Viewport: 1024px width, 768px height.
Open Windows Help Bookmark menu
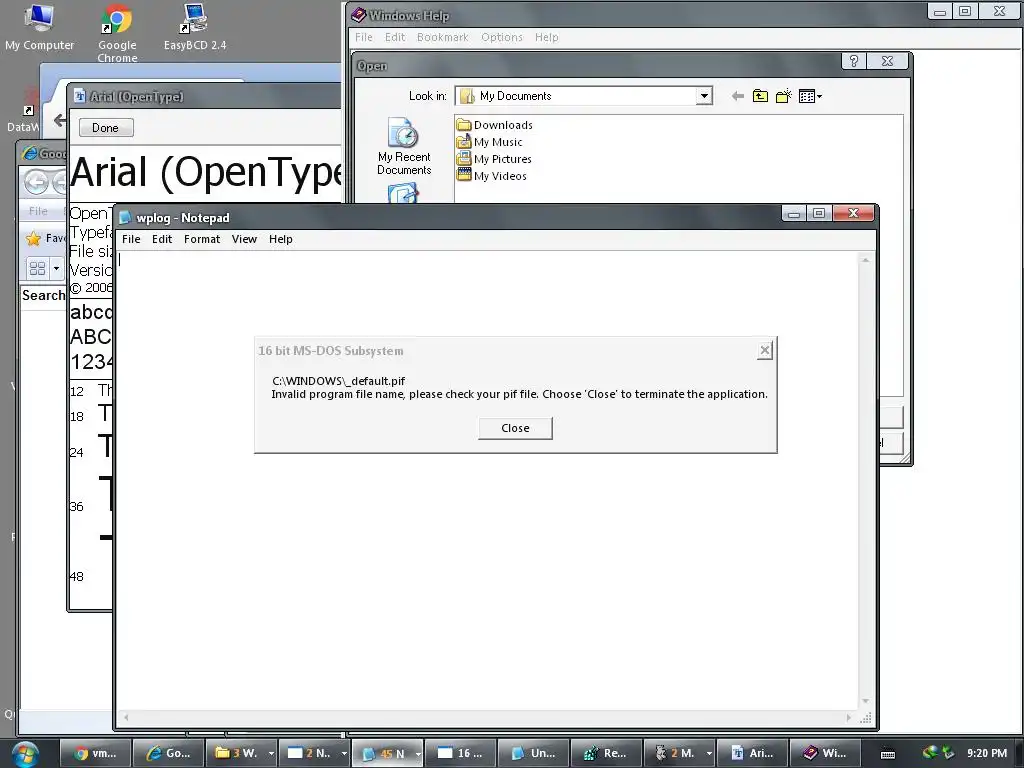[443, 37]
